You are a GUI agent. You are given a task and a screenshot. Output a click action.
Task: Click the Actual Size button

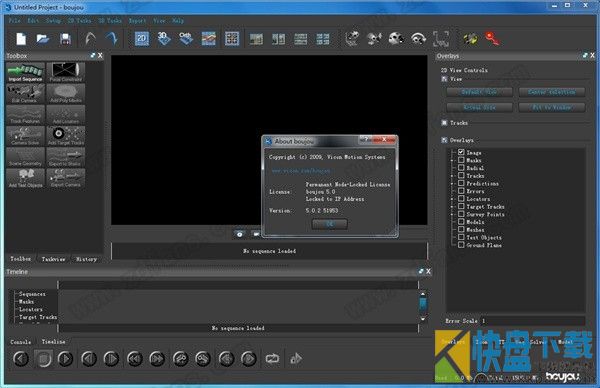click(479, 108)
